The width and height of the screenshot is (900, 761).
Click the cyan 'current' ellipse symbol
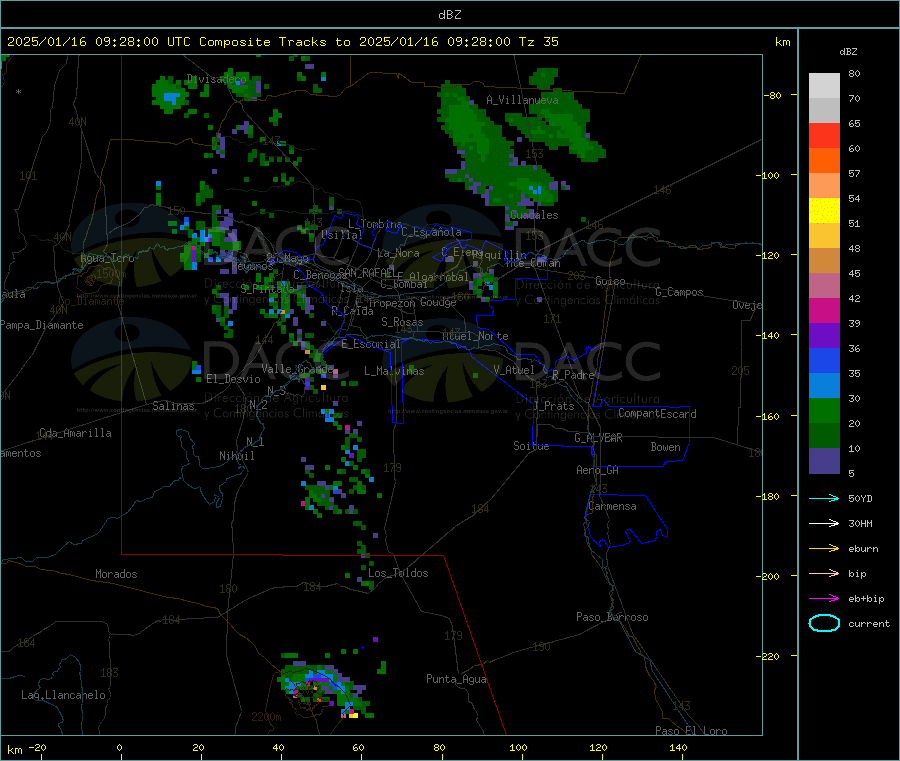pos(824,623)
